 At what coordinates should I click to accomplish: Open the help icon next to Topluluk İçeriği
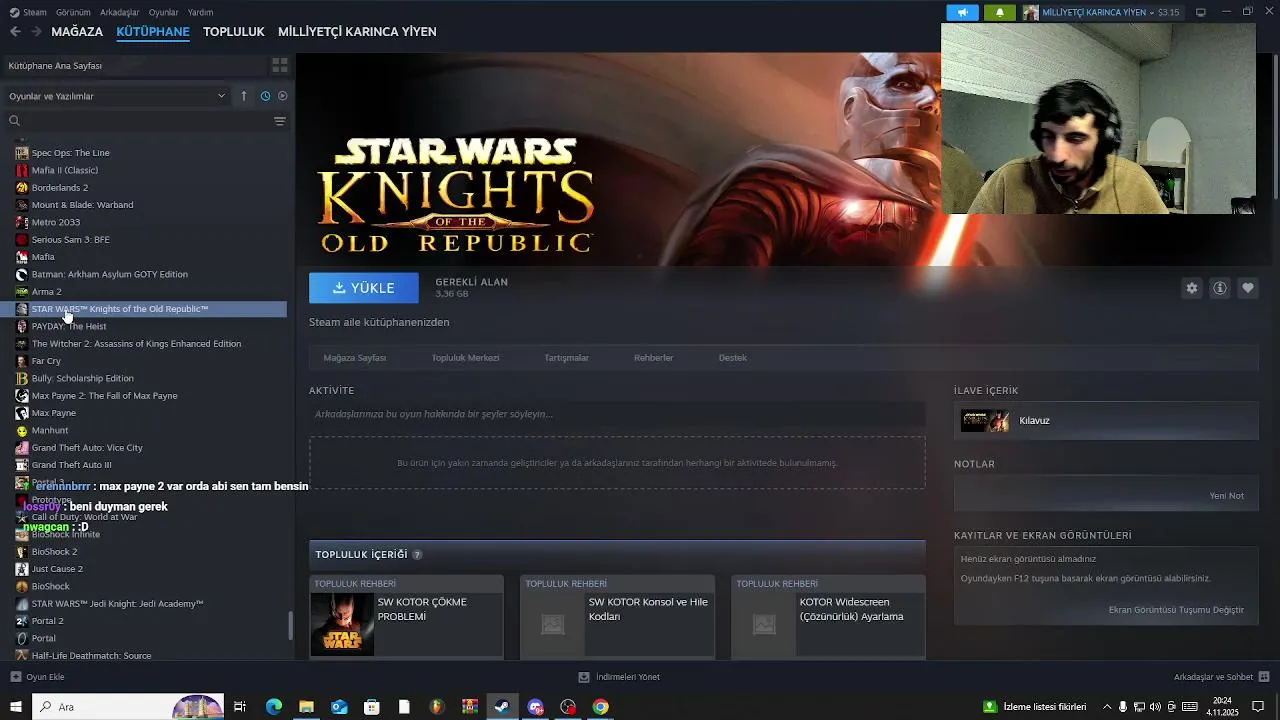[417, 555]
